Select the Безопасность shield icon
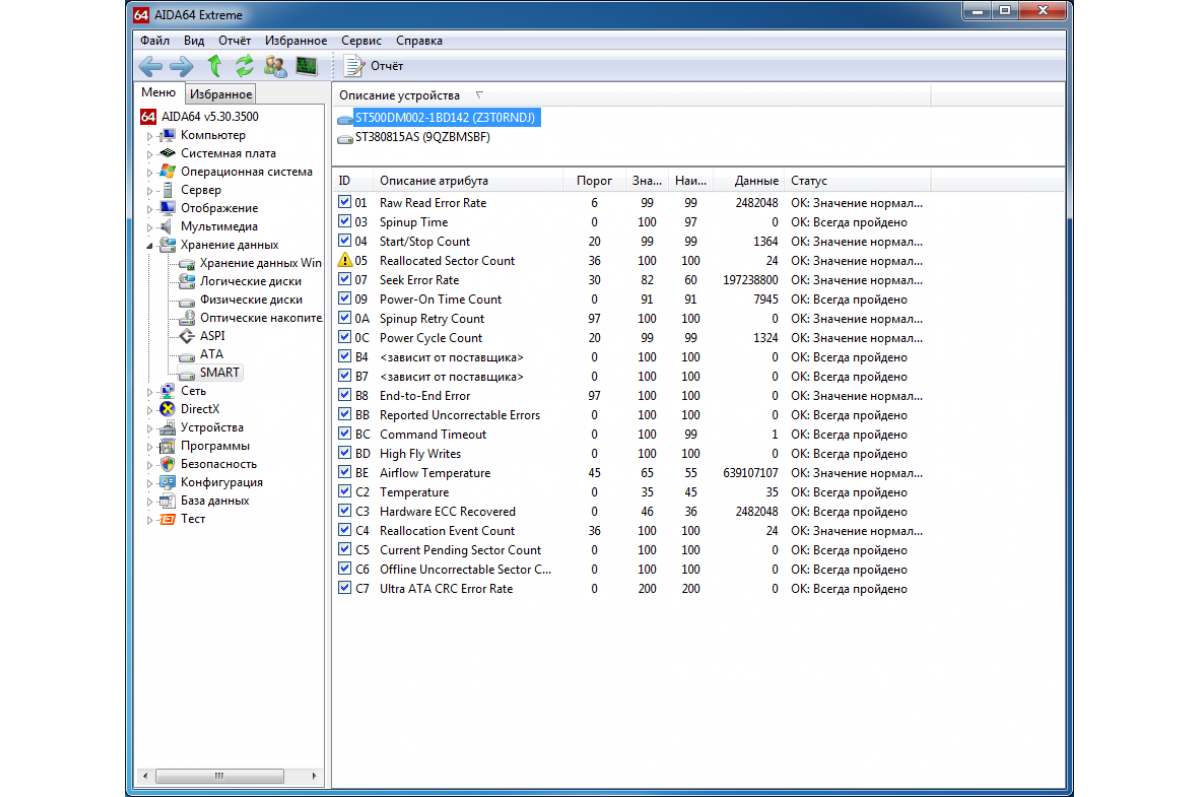The height and width of the screenshot is (797, 1200). click(x=168, y=464)
